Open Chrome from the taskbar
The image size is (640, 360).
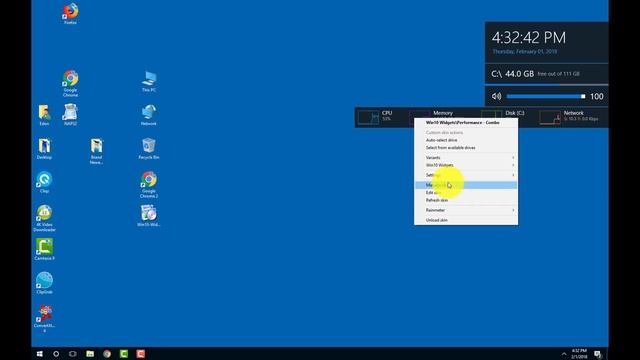(107, 353)
